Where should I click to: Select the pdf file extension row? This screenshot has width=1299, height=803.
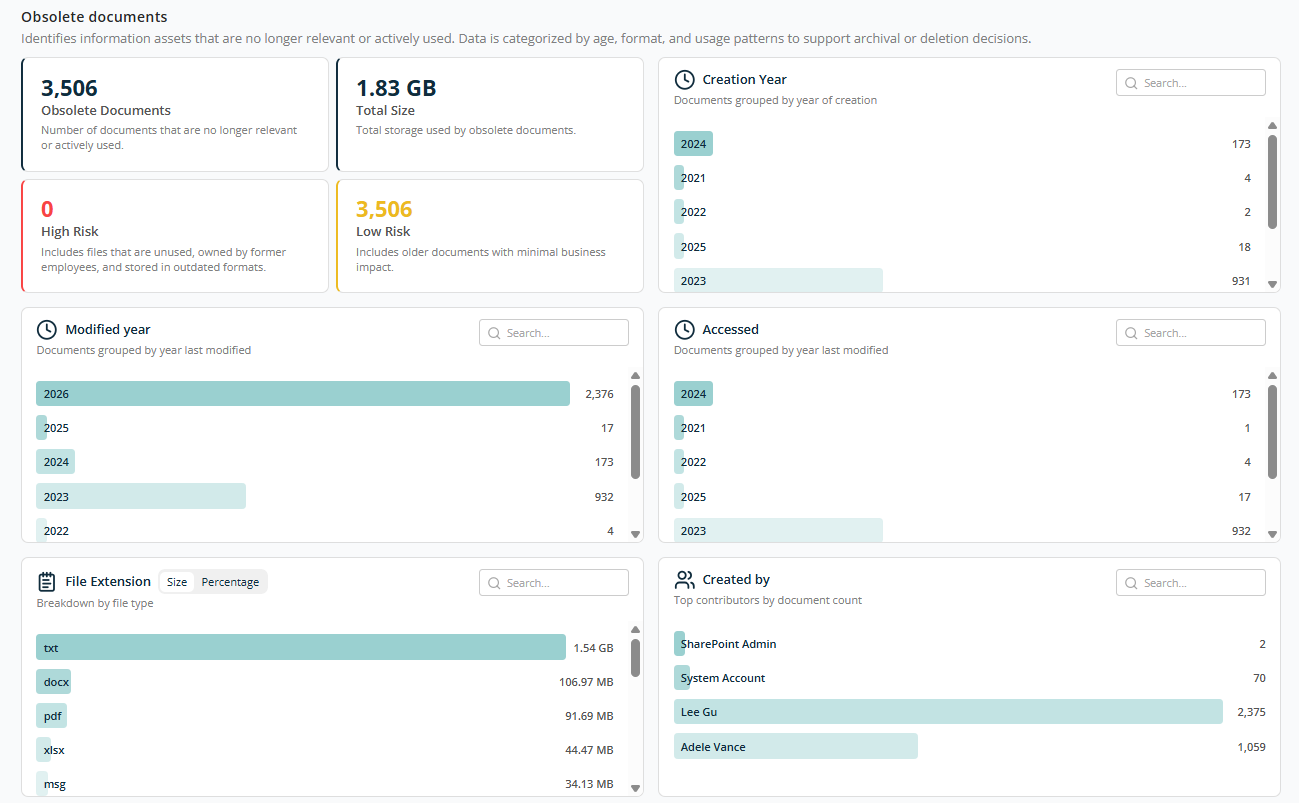325,716
